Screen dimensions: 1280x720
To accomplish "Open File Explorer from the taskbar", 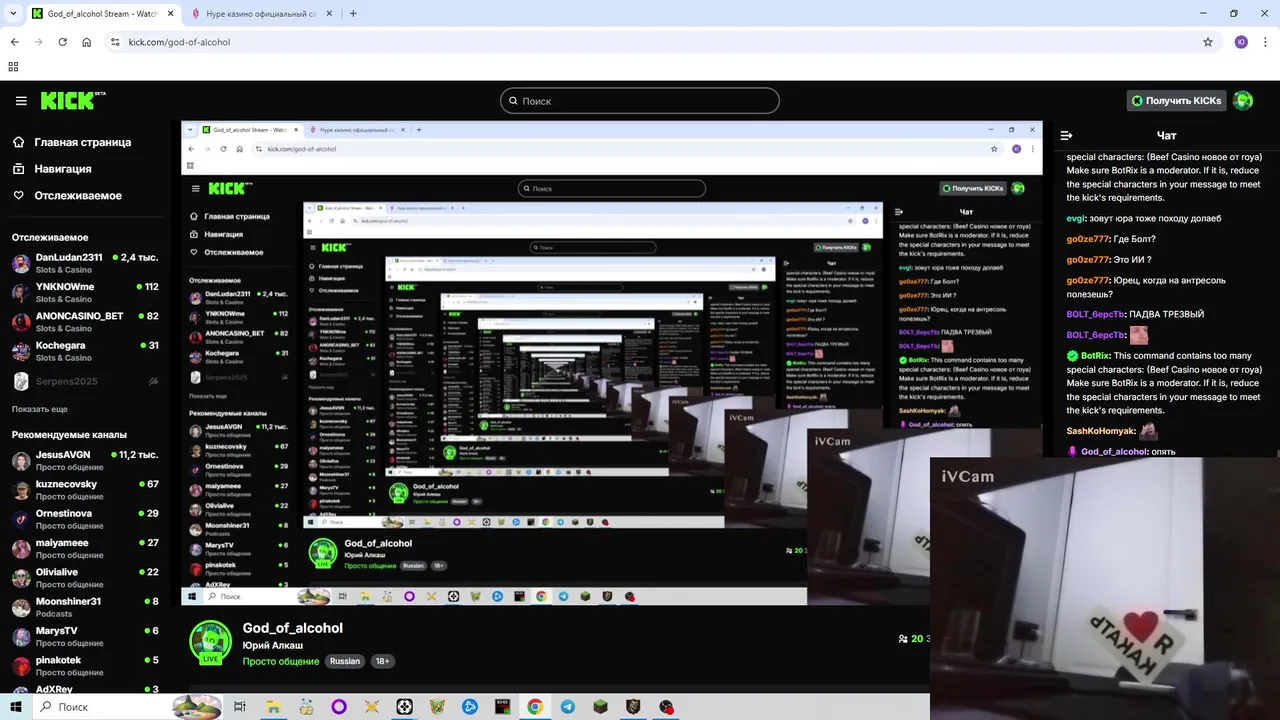I will coord(273,707).
